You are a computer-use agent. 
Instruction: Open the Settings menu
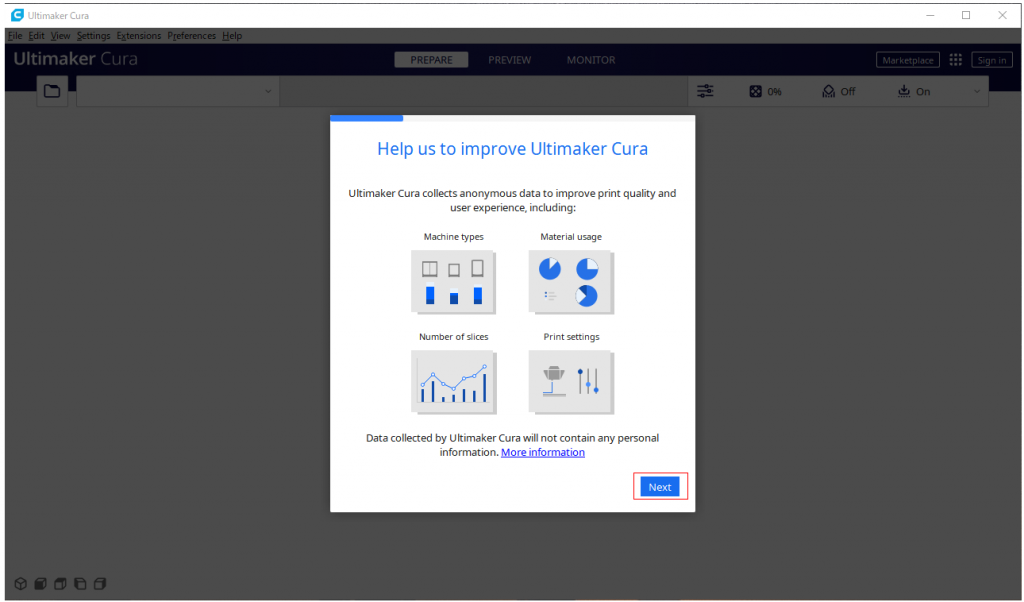[x=93, y=36]
